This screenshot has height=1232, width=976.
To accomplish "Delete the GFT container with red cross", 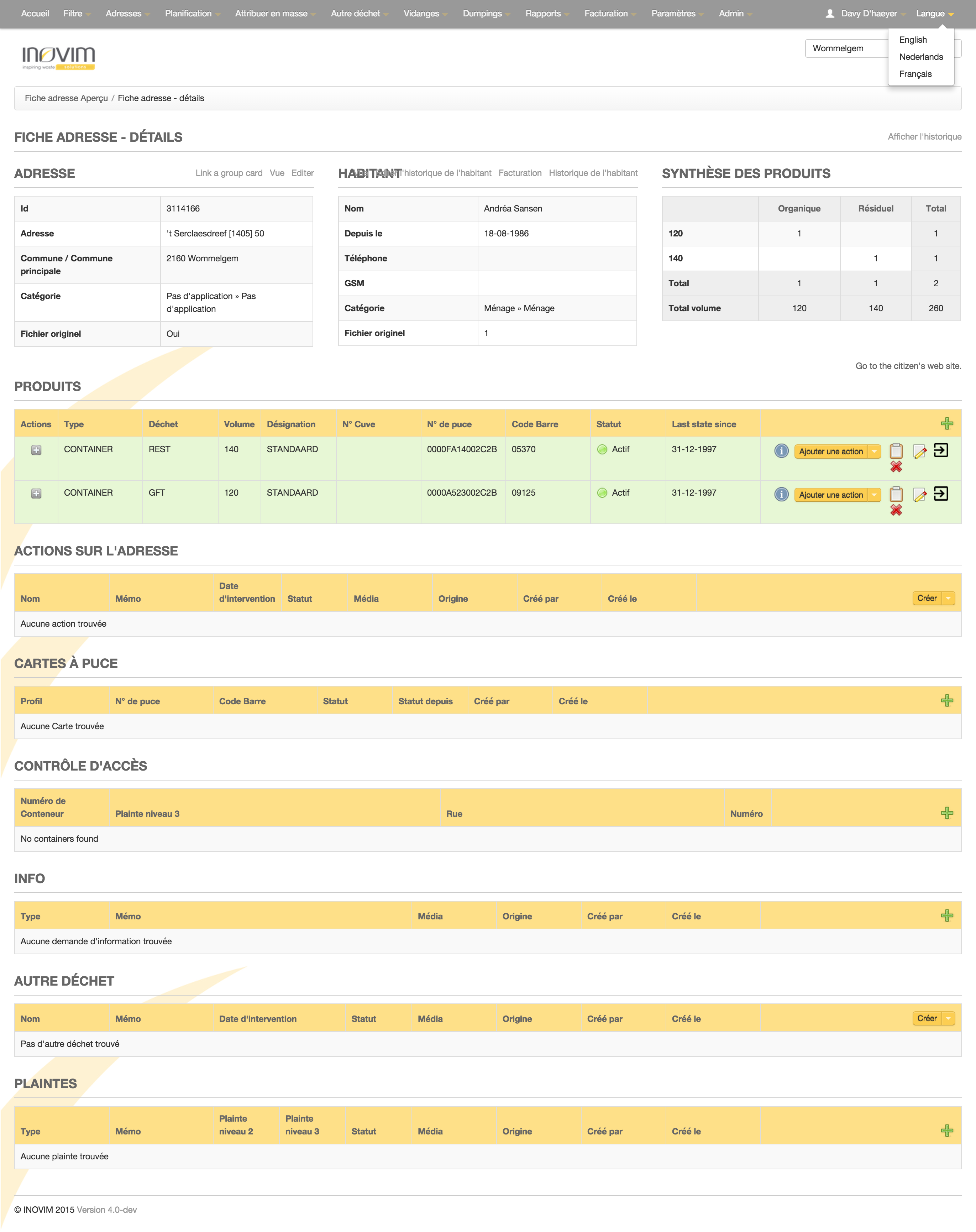I will pyautogui.click(x=896, y=510).
